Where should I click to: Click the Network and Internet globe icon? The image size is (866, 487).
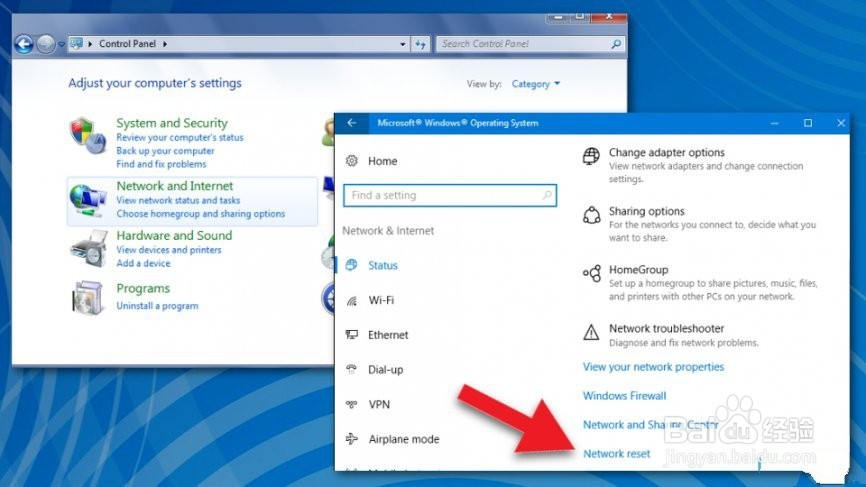88,200
